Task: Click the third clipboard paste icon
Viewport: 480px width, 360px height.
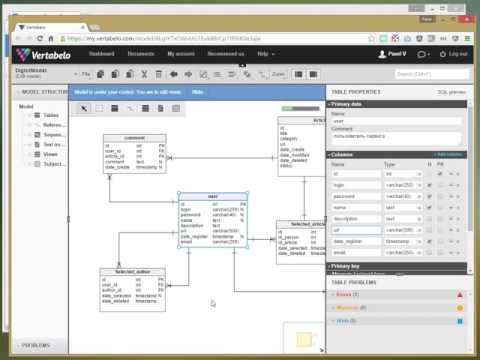Action: pos(130,74)
